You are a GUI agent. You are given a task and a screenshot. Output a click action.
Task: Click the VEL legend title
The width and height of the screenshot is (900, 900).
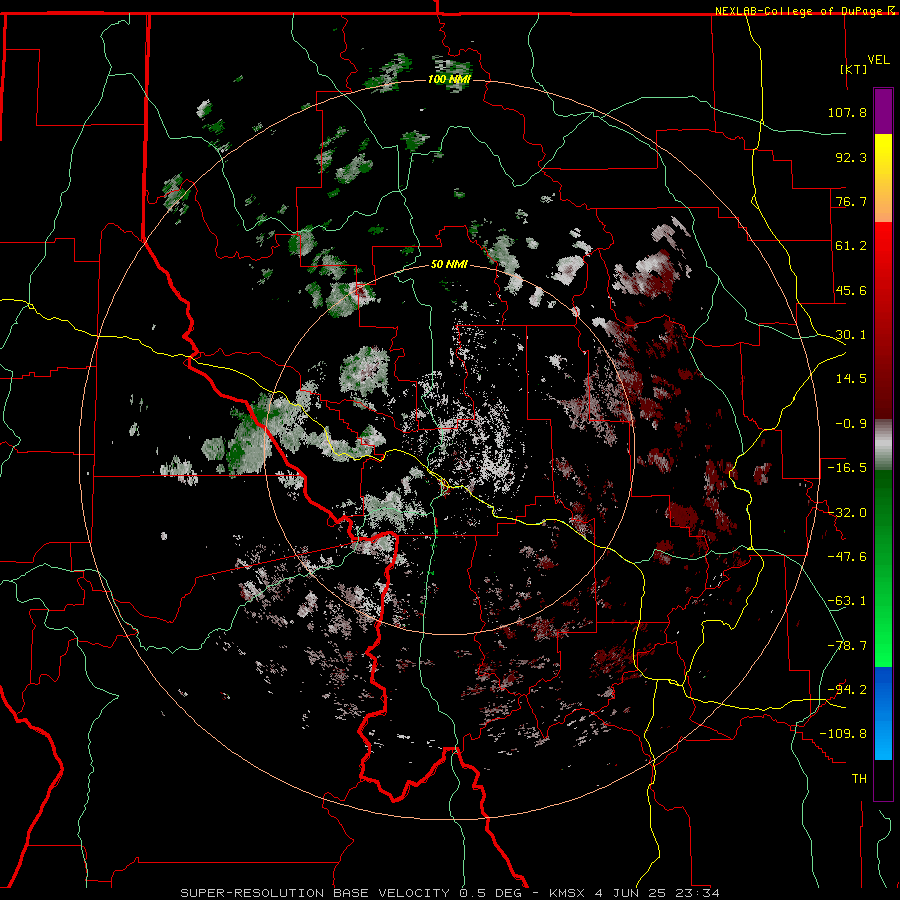878,60
